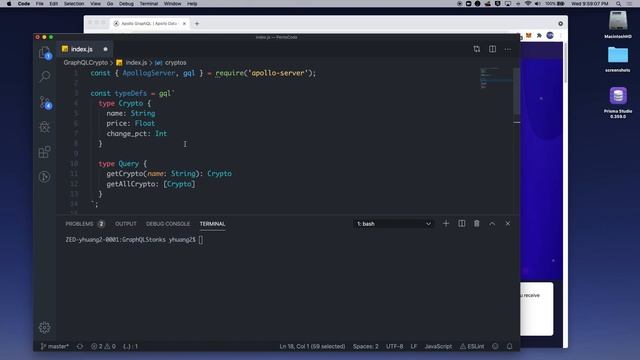Click the Ln 18, Col 1 cursor position indicator
Viewport: 640px width, 360px height.
312,346
